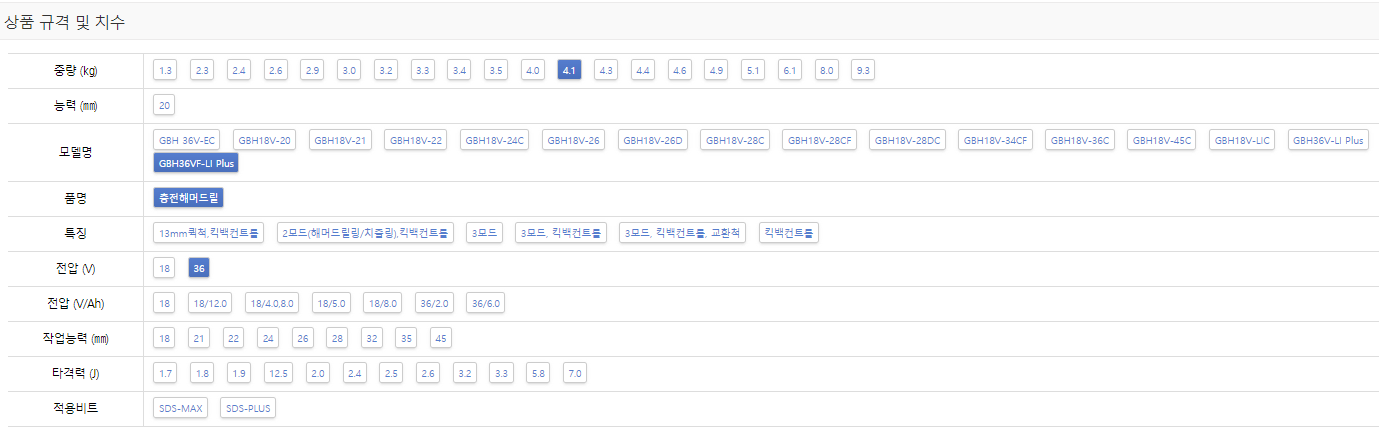The image size is (1379, 427).
Task: Select 28 in 작업능력 (mm)
Action: 337,339
